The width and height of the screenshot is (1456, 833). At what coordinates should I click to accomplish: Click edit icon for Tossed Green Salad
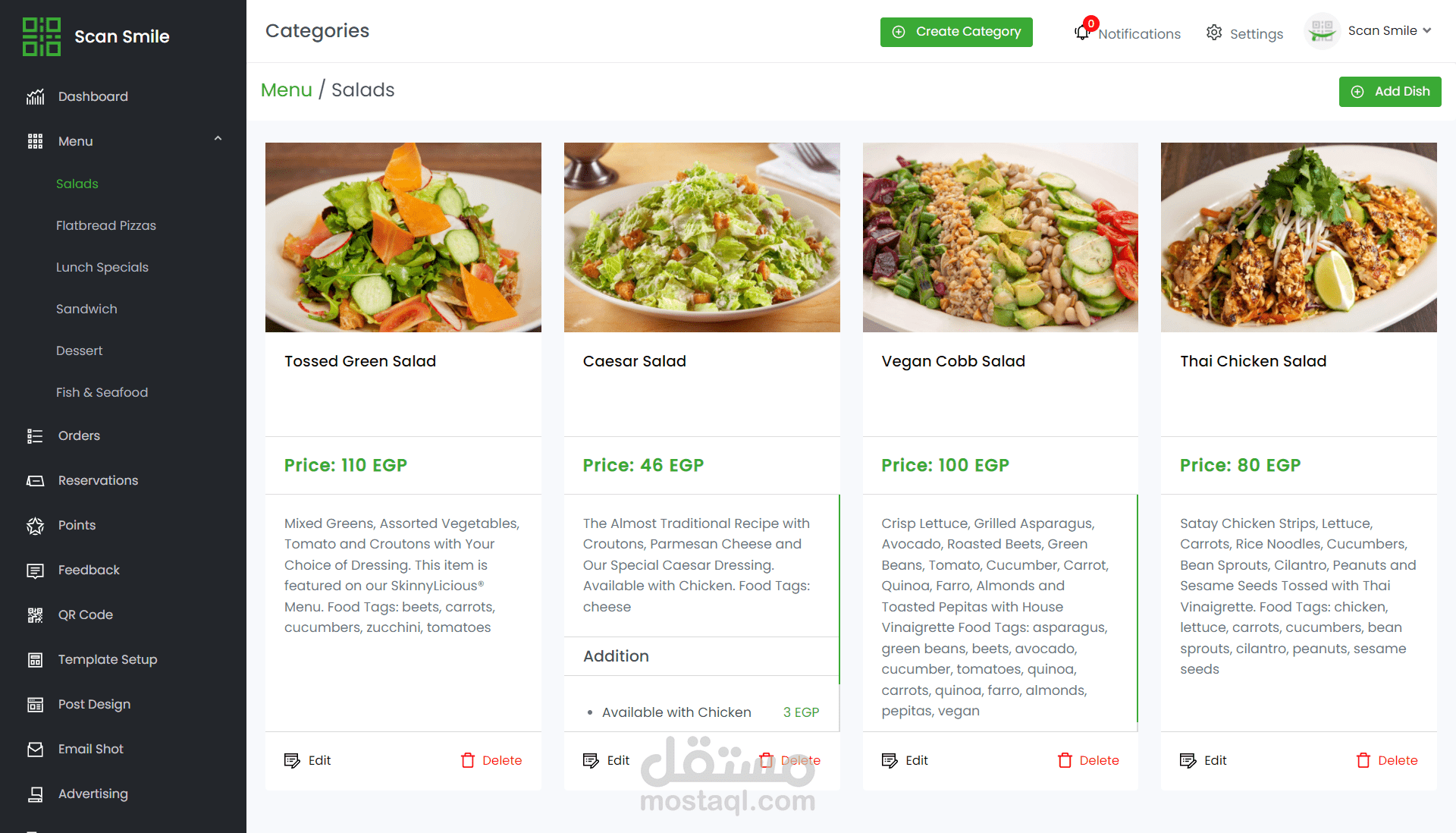click(292, 760)
